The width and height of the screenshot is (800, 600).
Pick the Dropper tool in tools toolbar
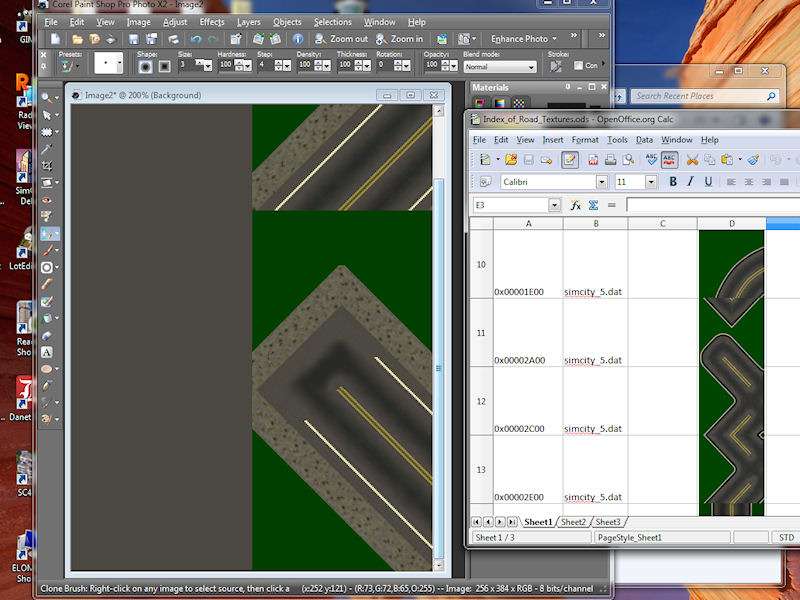47,148
